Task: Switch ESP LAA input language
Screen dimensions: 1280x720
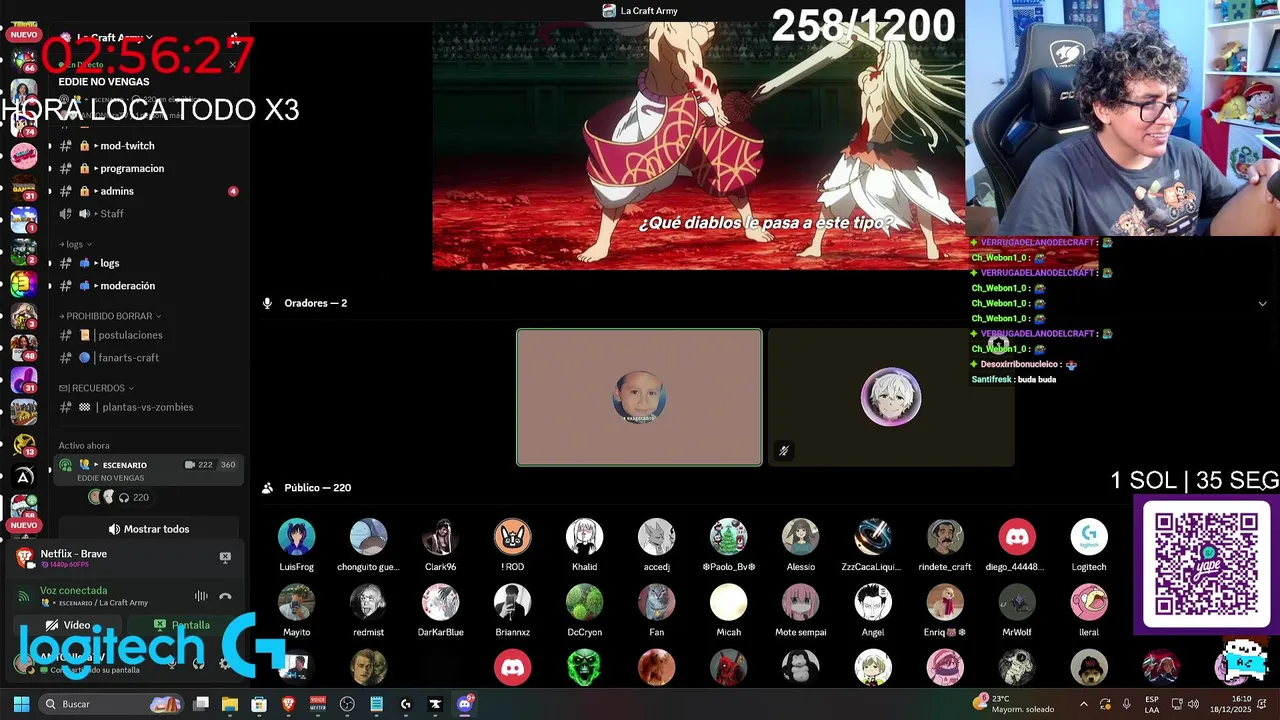Action: 1152,704
